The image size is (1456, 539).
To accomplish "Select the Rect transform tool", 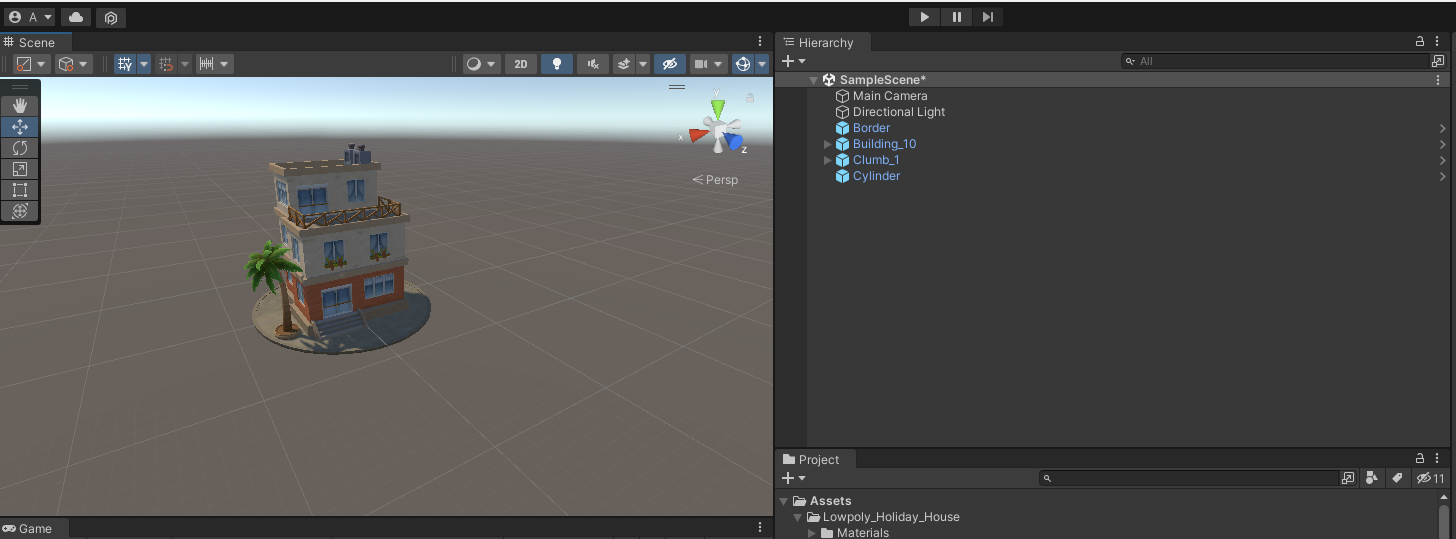I will point(20,190).
